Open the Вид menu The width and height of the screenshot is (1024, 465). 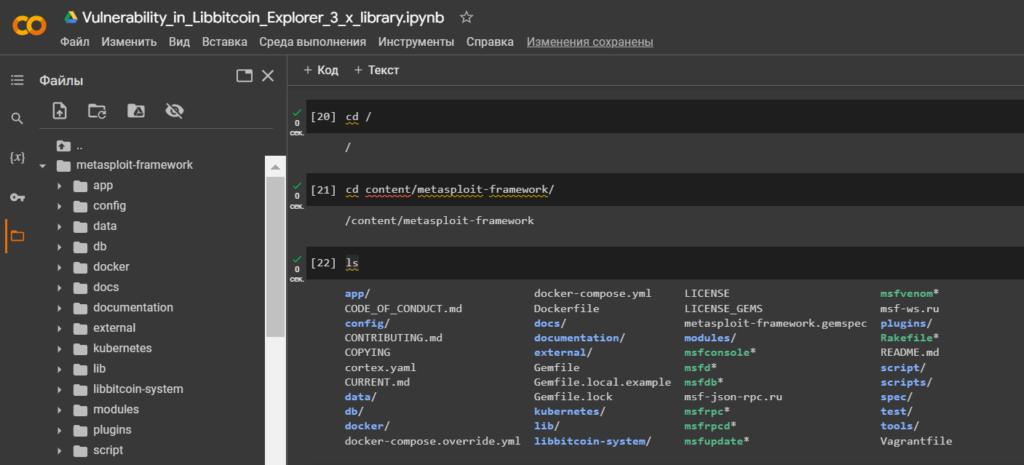(x=179, y=42)
